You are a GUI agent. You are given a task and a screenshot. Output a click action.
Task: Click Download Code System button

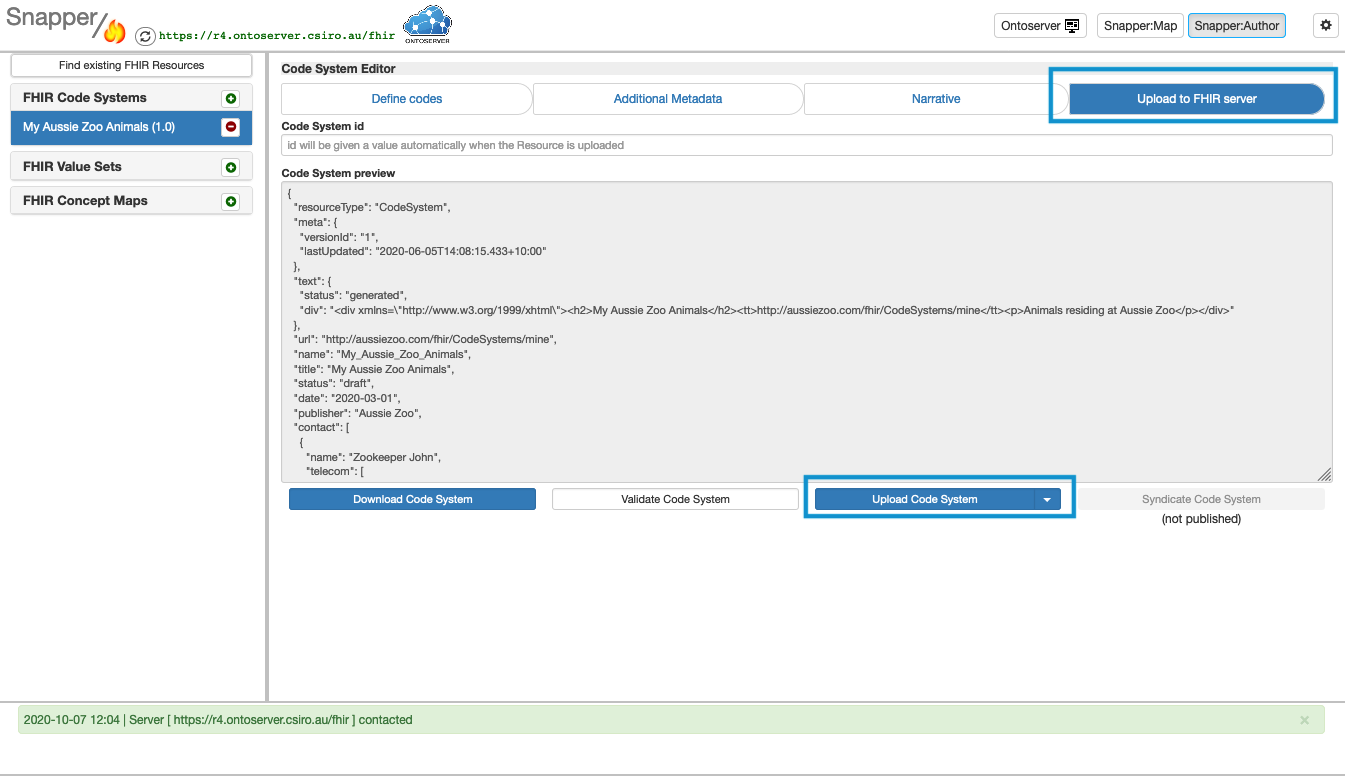[x=413, y=499]
